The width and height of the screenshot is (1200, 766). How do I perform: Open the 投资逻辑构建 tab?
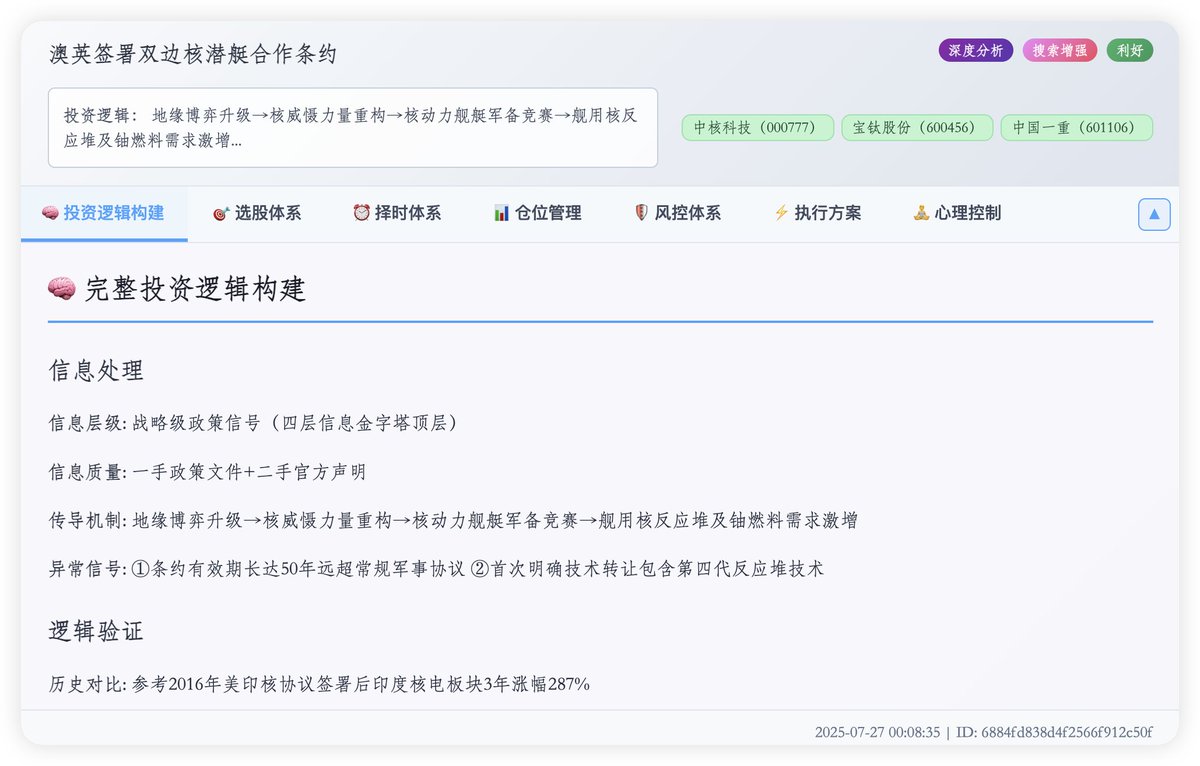pos(104,213)
